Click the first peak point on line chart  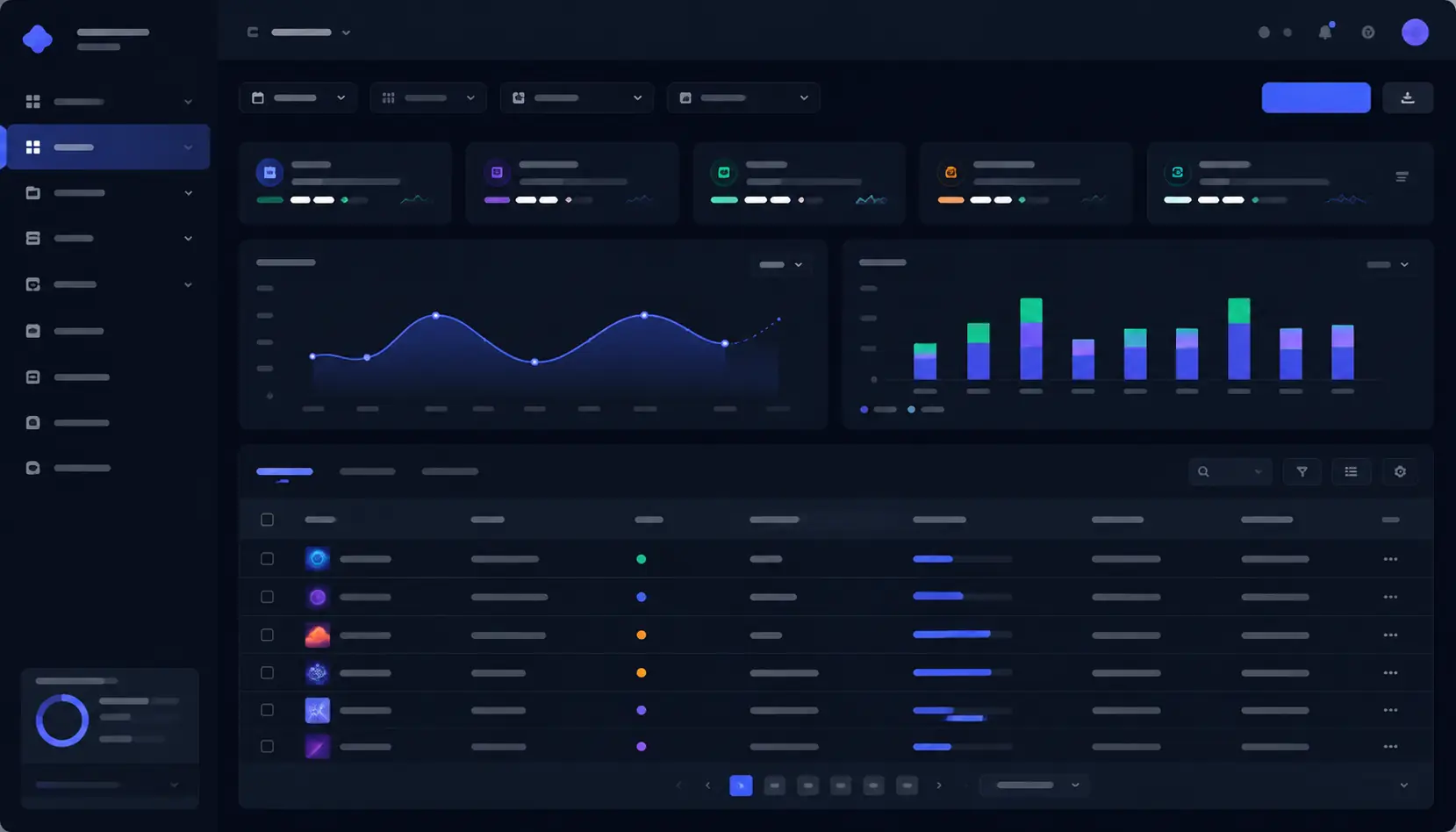pos(436,315)
